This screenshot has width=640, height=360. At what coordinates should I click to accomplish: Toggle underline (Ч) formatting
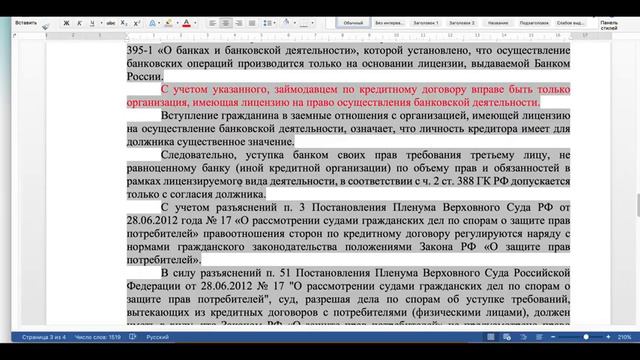[92, 23]
